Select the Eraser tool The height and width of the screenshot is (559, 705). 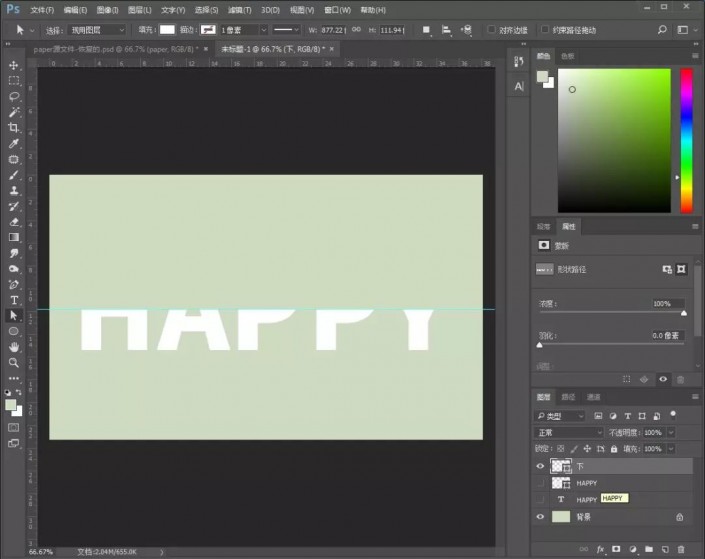[x=13, y=222]
